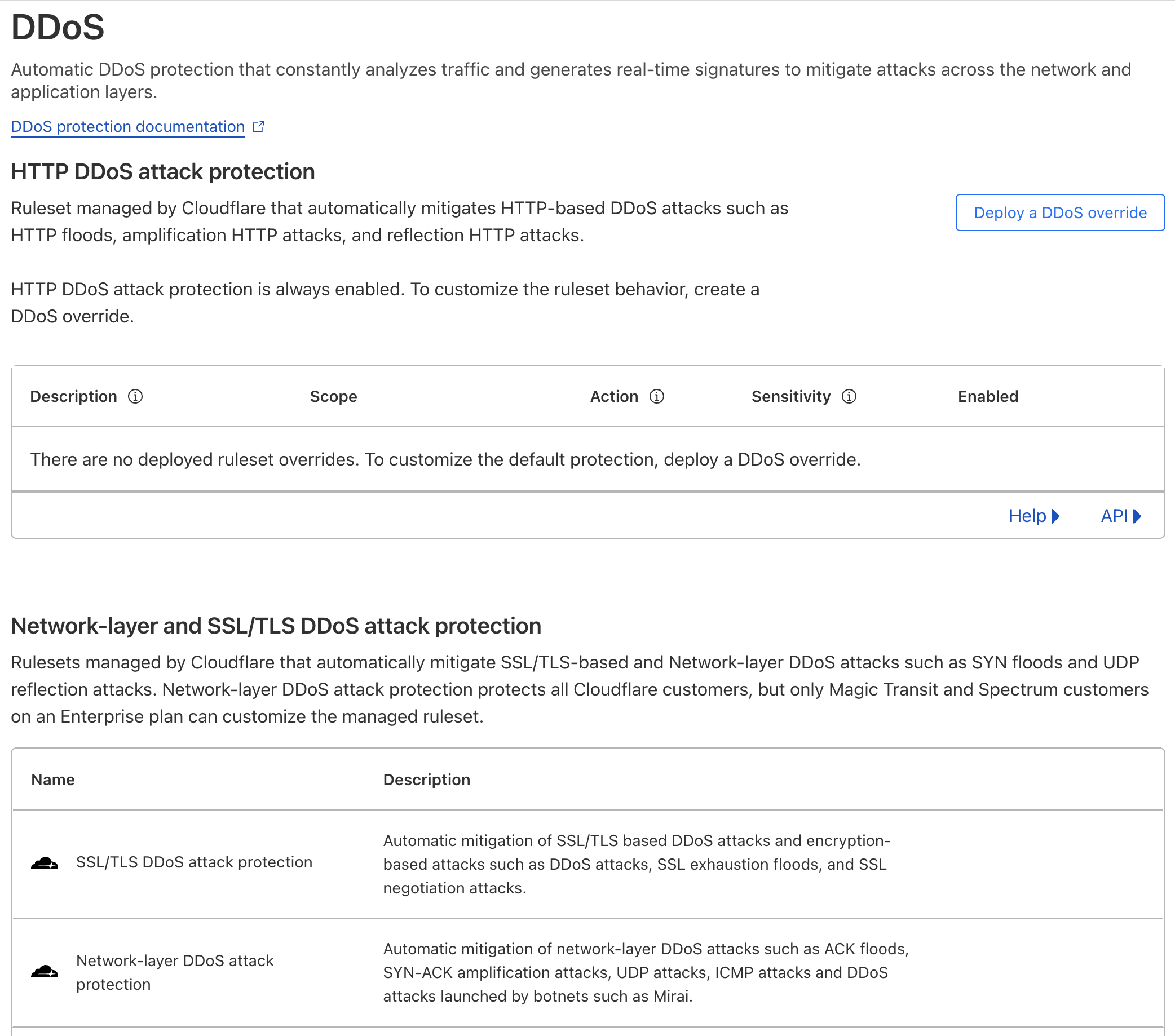The height and width of the screenshot is (1036, 1175).
Task: Click the Scope column header
Action: 333,396
